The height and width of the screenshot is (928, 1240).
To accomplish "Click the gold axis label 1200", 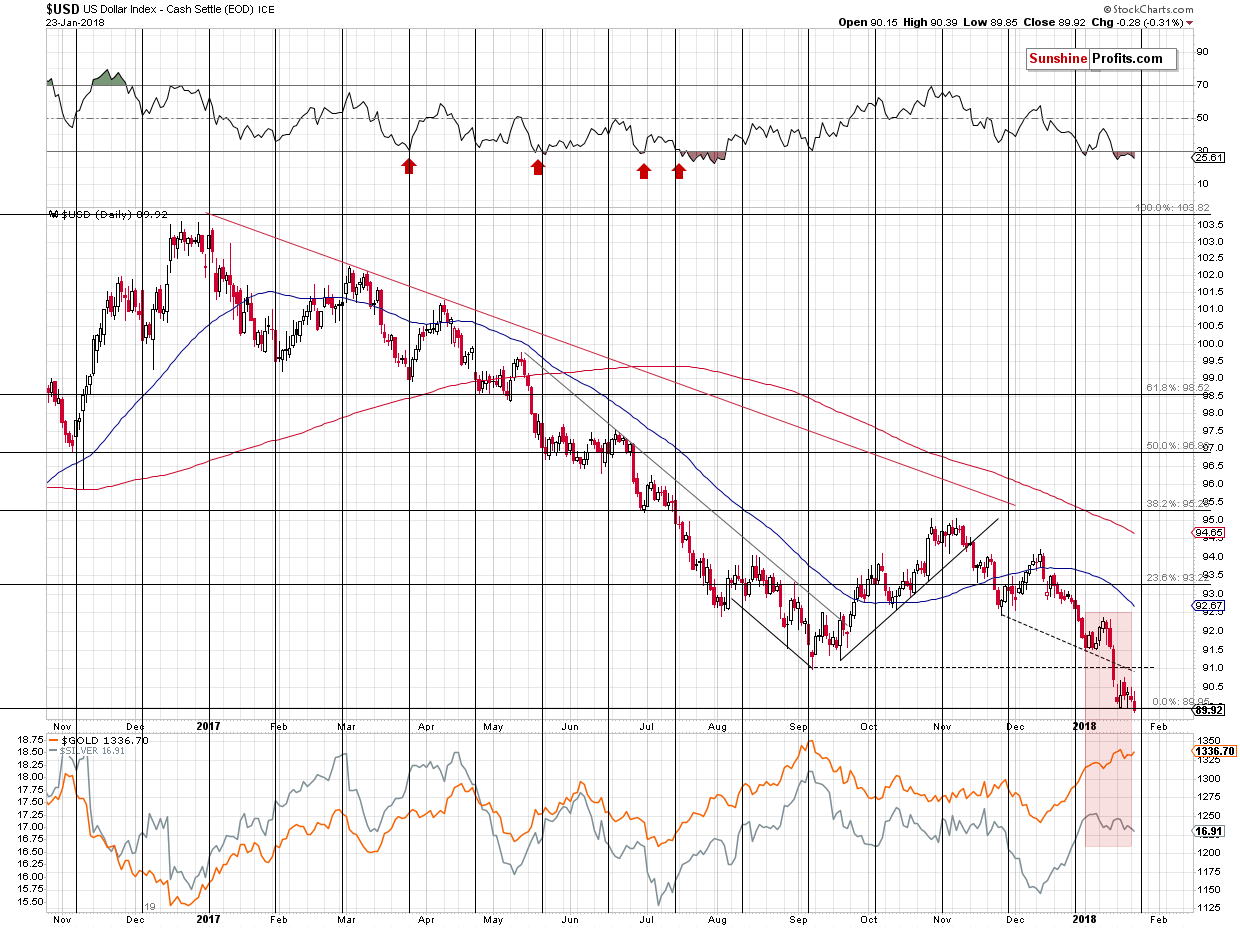I will [x=1206, y=852].
